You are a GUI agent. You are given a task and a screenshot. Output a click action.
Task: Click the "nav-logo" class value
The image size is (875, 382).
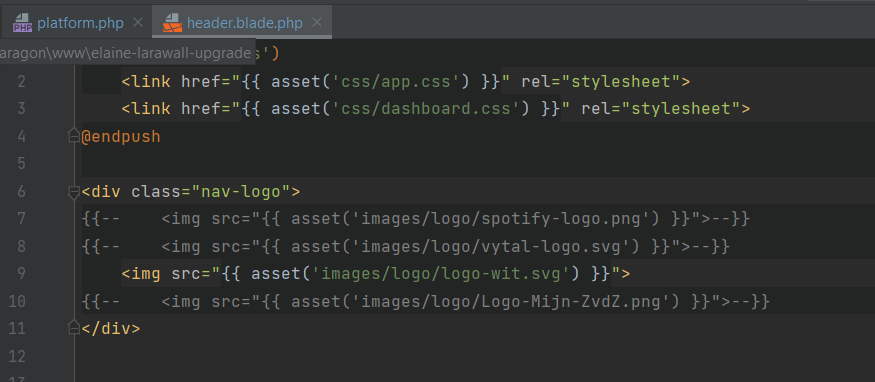coord(241,192)
